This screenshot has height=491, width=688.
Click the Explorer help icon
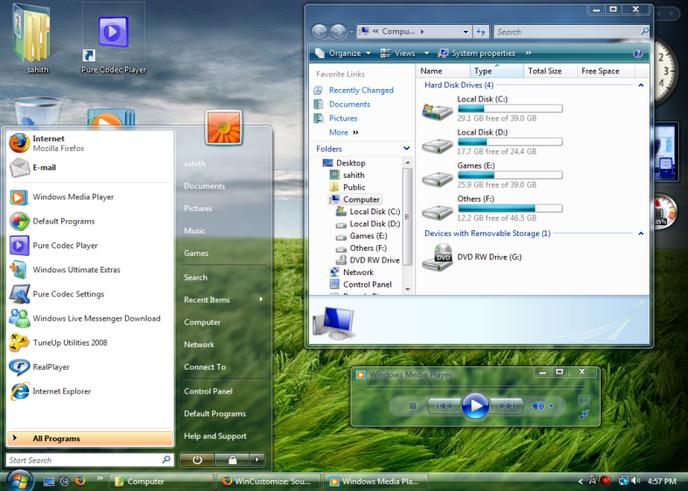pyautogui.click(x=638, y=54)
